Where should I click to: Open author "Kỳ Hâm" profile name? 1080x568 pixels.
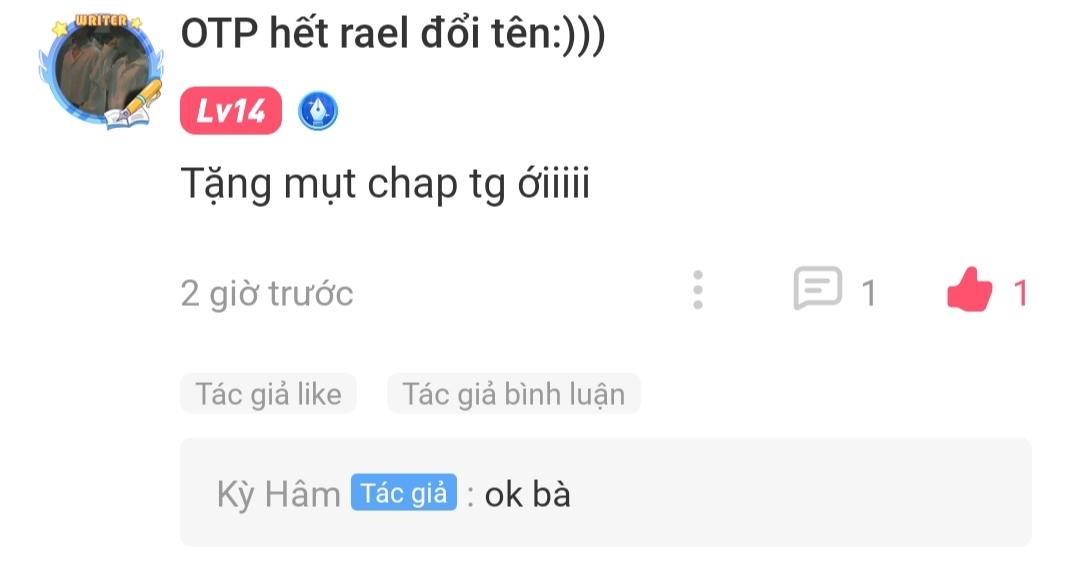click(278, 494)
